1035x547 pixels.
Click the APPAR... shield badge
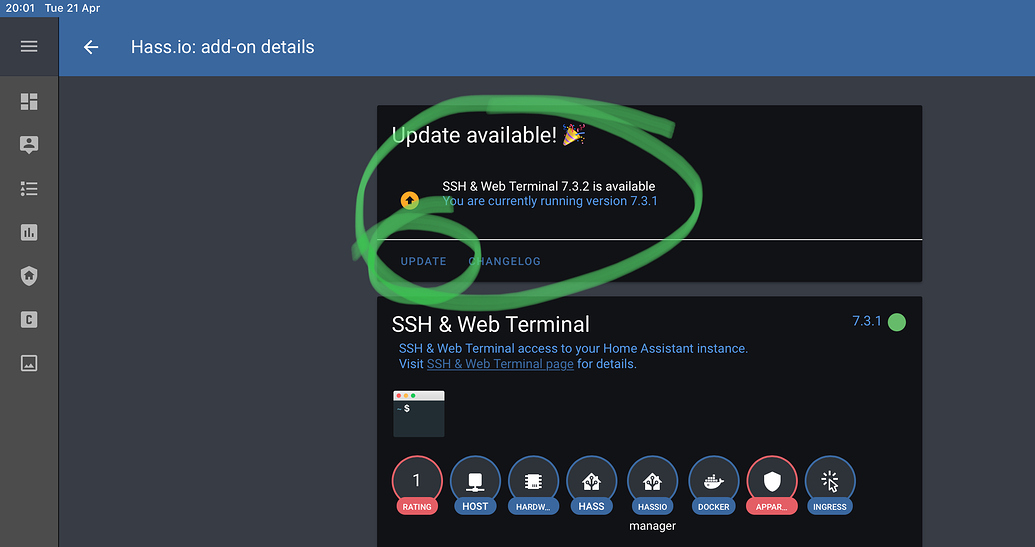click(x=772, y=486)
